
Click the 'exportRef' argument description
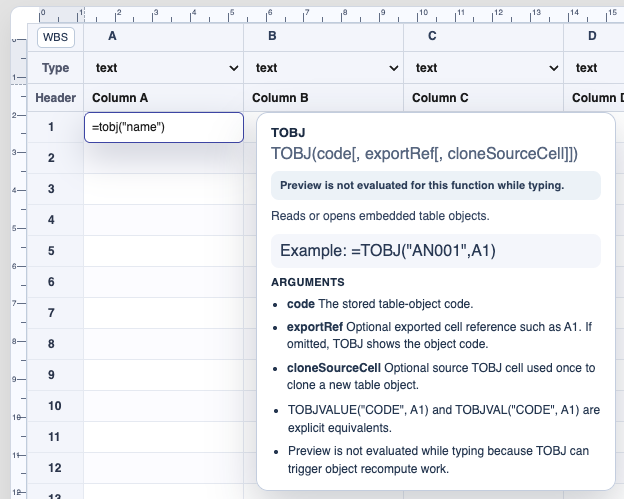(439, 335)
